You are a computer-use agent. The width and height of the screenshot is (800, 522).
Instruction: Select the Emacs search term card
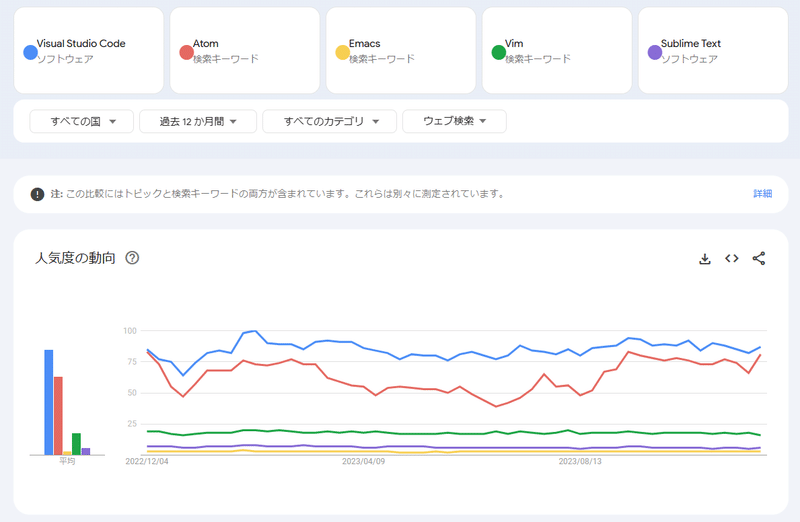point(401,51)
